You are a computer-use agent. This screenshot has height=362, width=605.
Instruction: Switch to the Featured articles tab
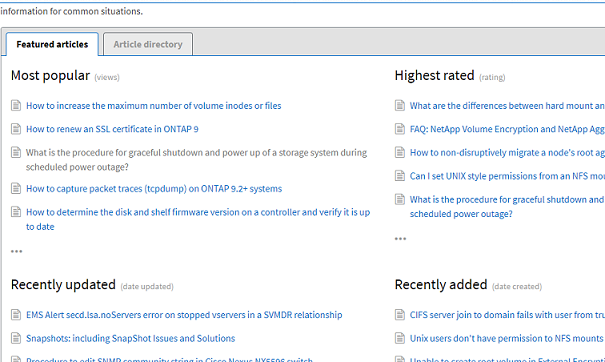point(52,44)
